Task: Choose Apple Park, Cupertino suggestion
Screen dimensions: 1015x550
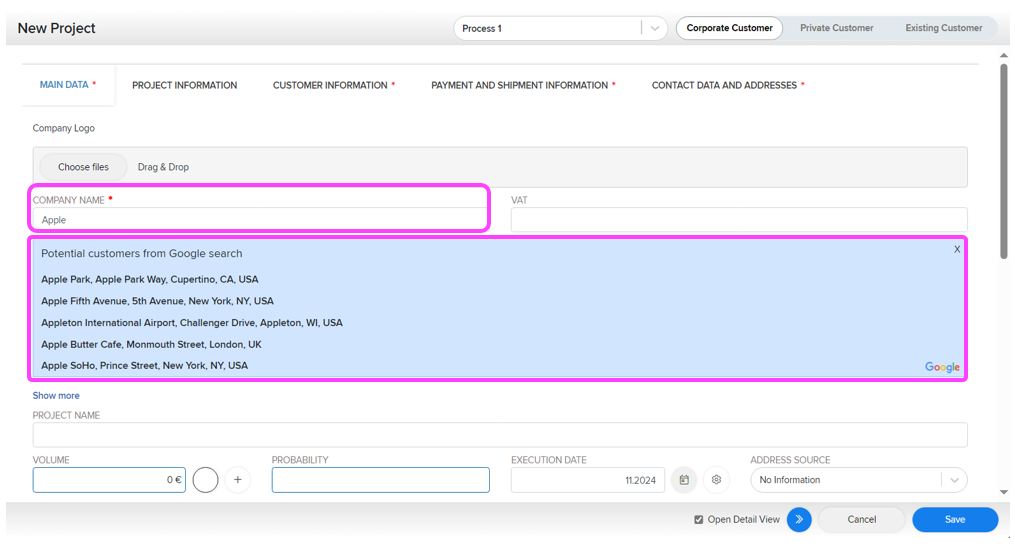Action: click(150, 280)
